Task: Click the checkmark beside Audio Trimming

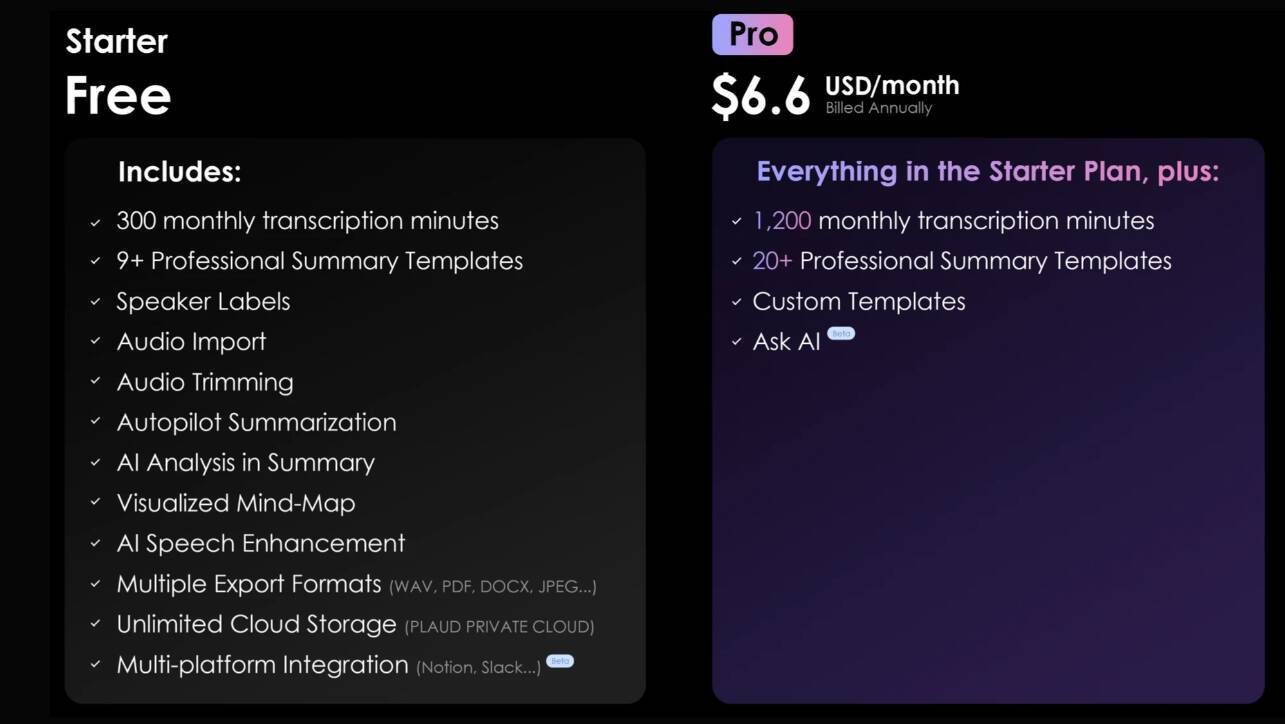Action: pyautogui.click(x=96, y=382)
